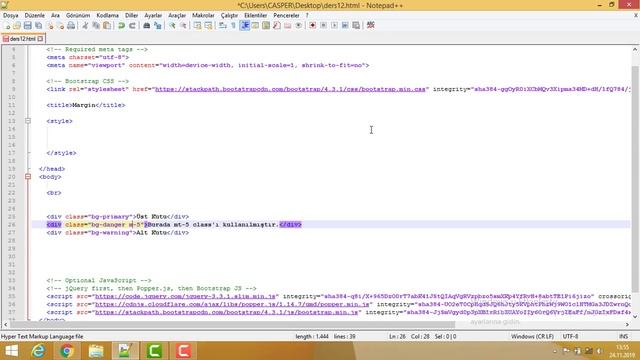This screenshot has width=640, height=360.
Task: Follow the stackpath bootstrap.min.js link
Action: pos(227,312)
